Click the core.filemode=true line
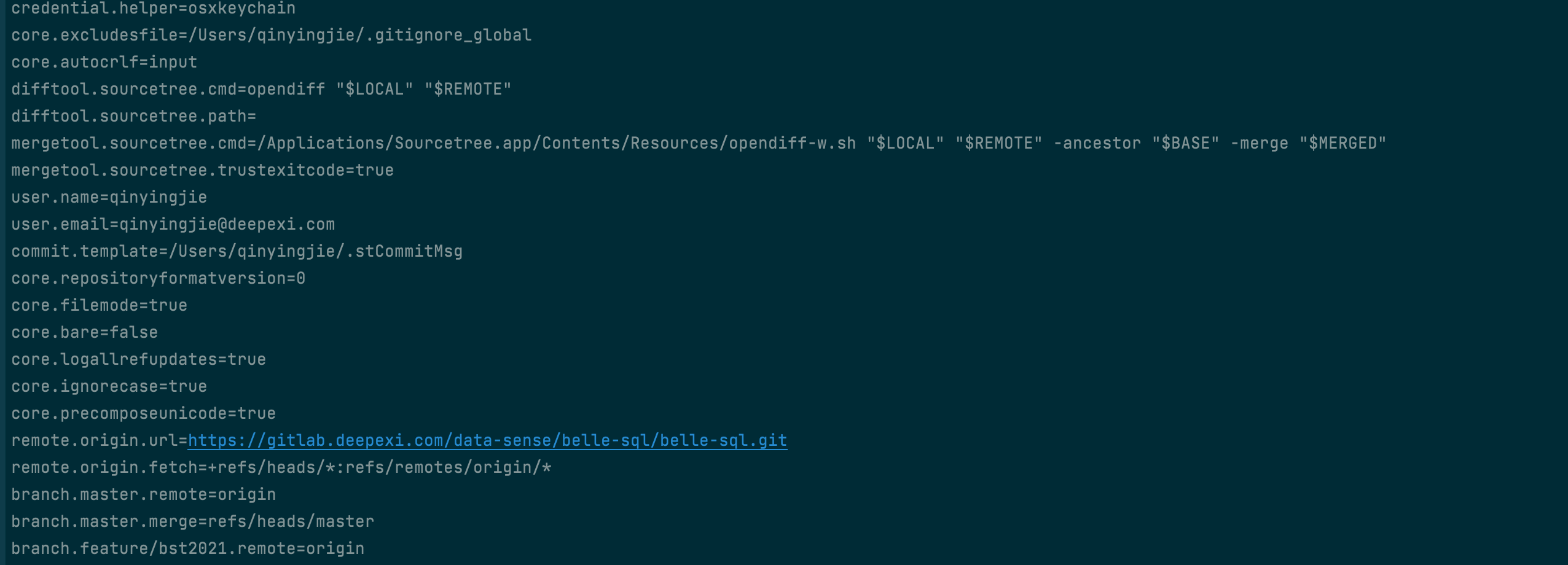This screenshot has height=565, width=1568. (99, 305)
